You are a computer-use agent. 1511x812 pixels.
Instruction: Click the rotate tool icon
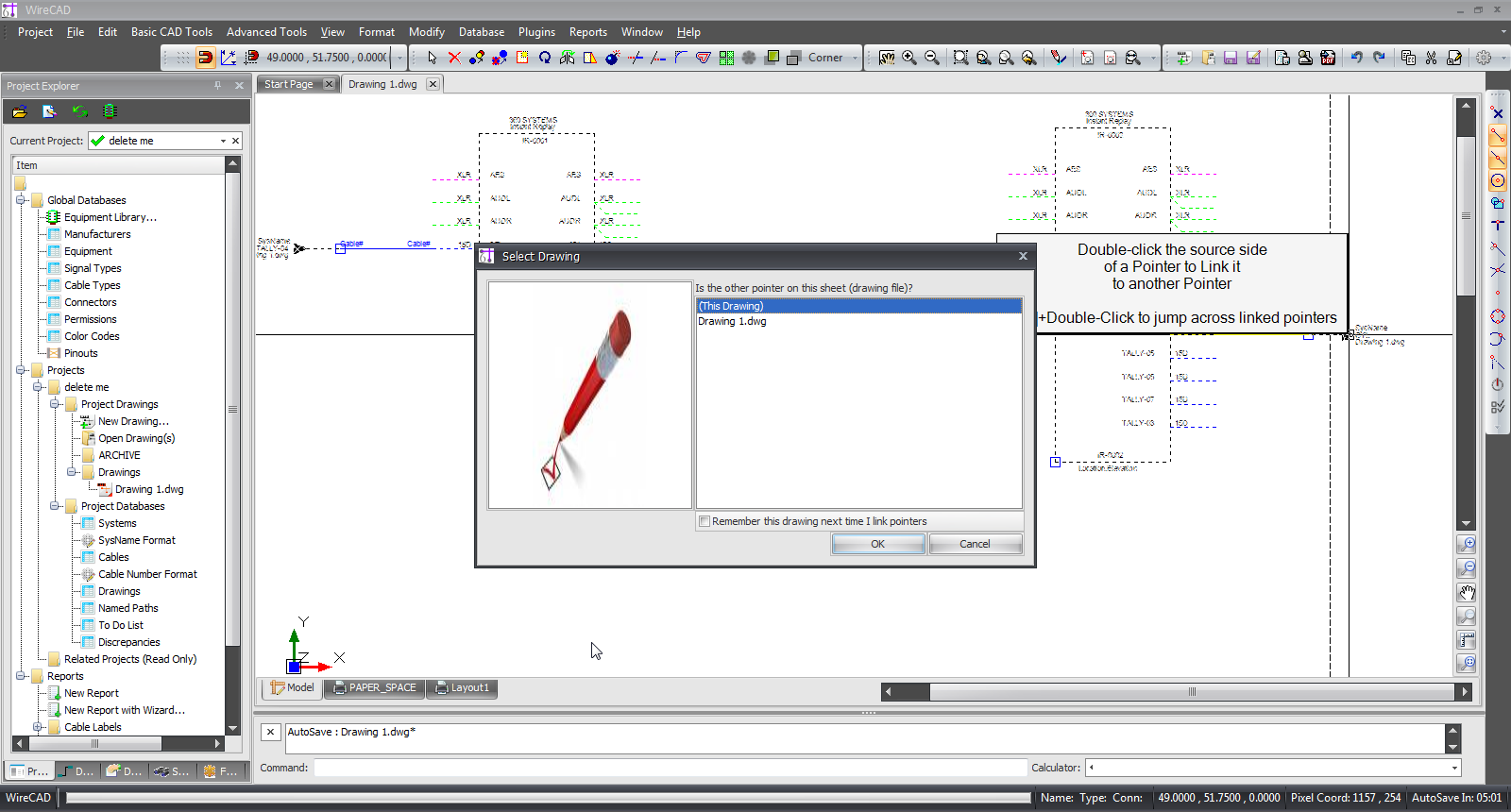pos(545,58)
